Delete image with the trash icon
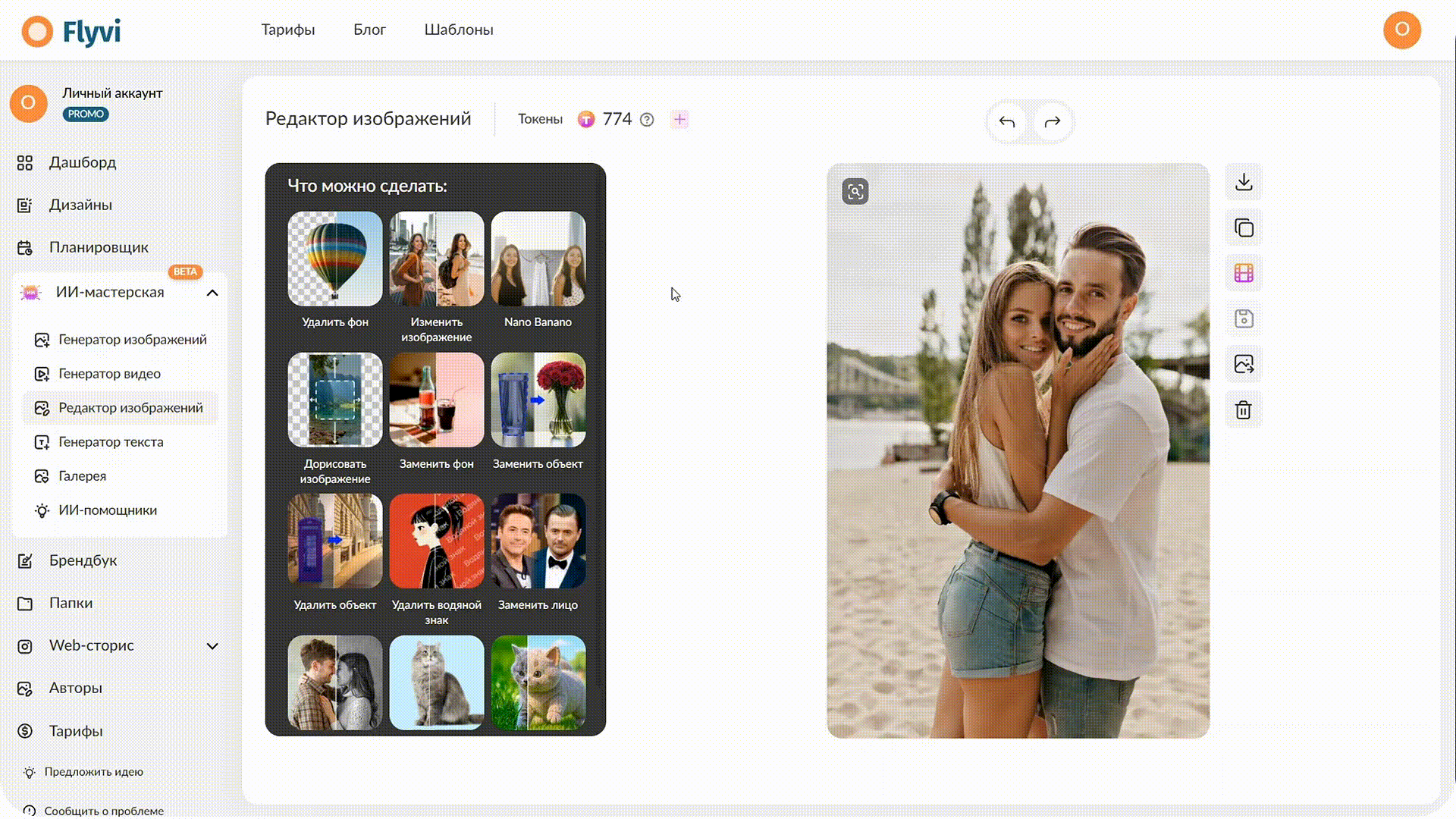Screen dimensions: 1456x819 [1244, 410]
